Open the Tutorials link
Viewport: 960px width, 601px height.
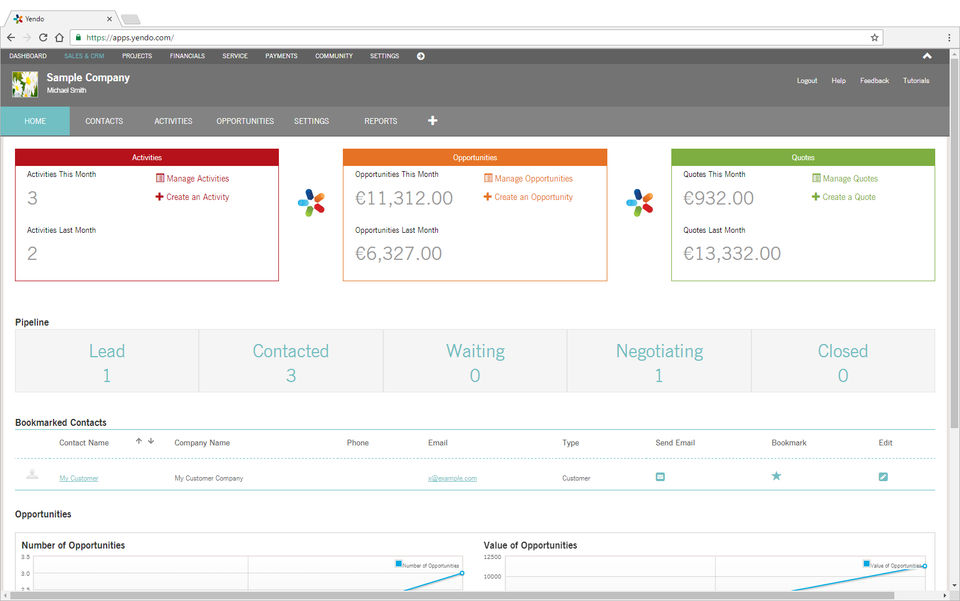(x=916, y=81)
